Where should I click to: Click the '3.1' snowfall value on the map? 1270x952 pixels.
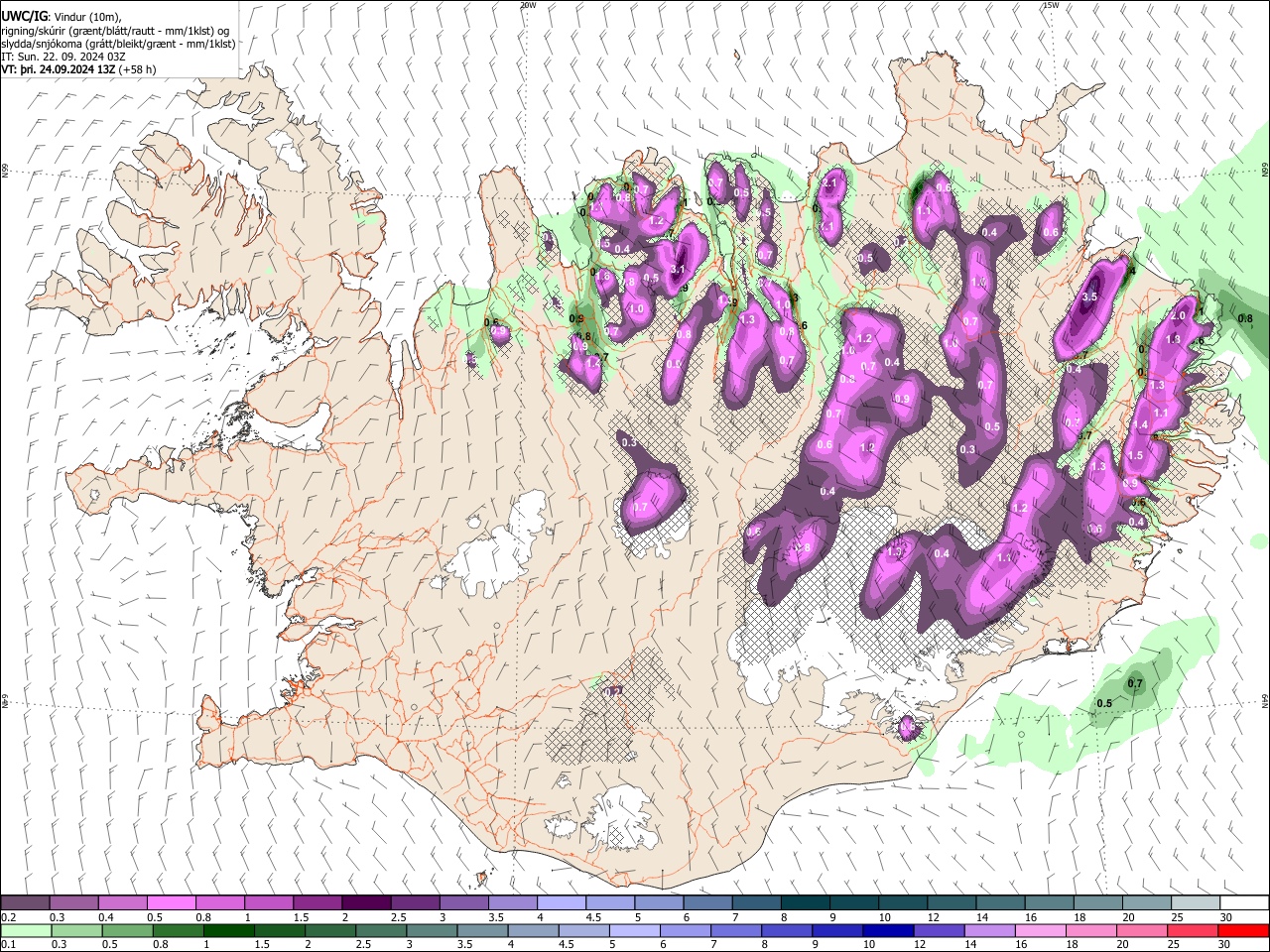[679, 269]
